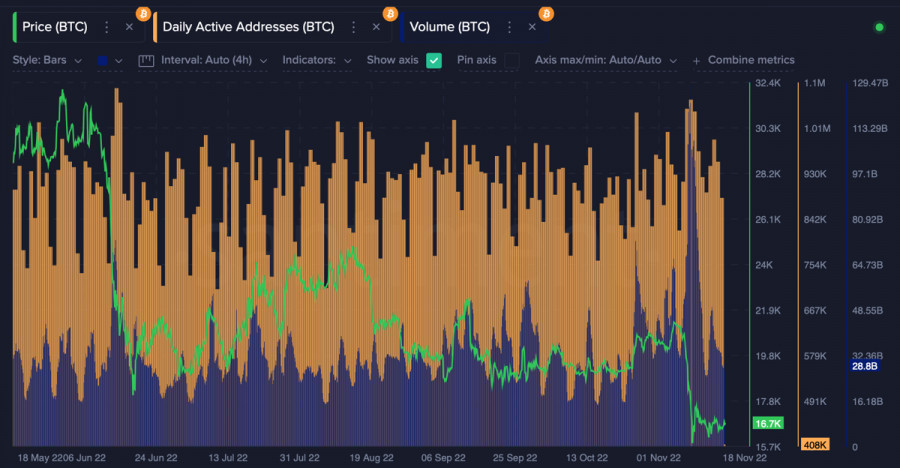The height and width of the screenshot is (468, 900).
Task: Click the interval ruler icon
Action: point(145,61)
